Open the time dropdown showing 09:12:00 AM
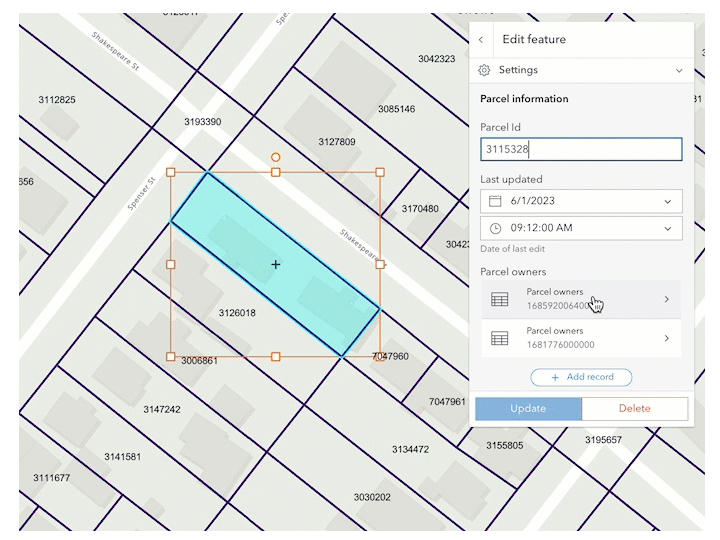Screen dimensions: 720x540 [x=581, y=228]
